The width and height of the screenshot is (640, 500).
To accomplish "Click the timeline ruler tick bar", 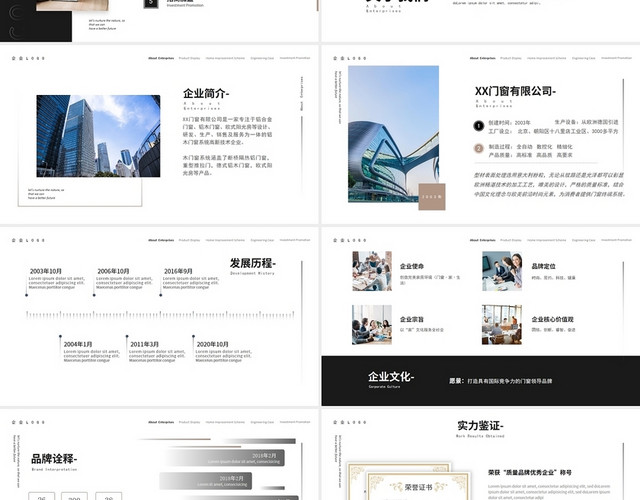I will click(x=160, y=315).
